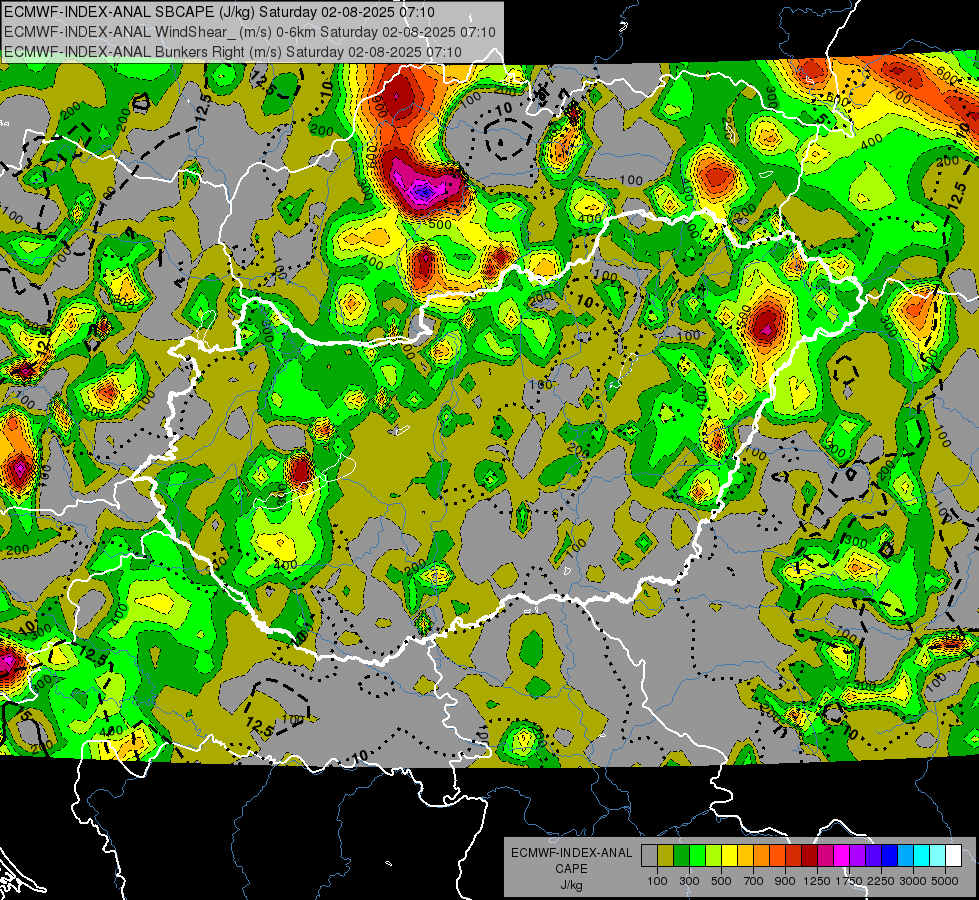Pick the brick red swatch after 900
The image size is (979, 900).
point(794,856)
